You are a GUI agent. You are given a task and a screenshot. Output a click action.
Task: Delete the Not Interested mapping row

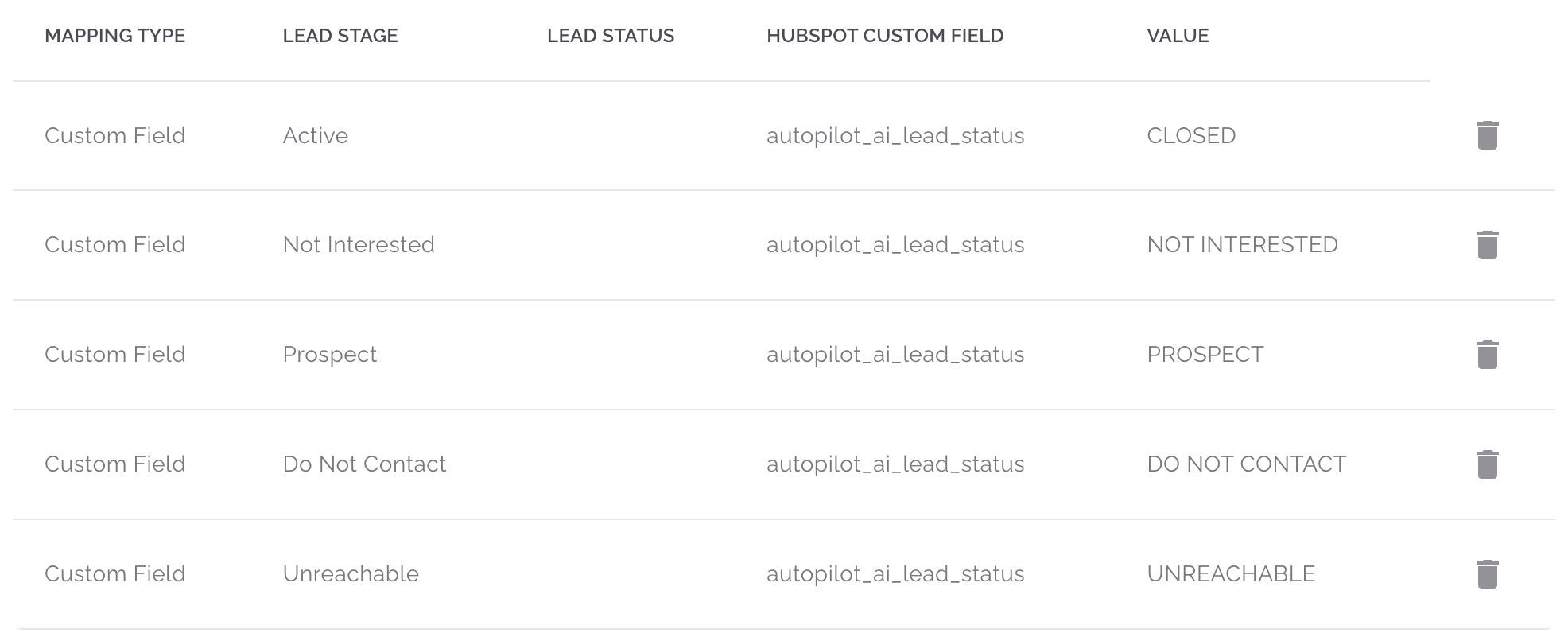tap(1487, 244)
